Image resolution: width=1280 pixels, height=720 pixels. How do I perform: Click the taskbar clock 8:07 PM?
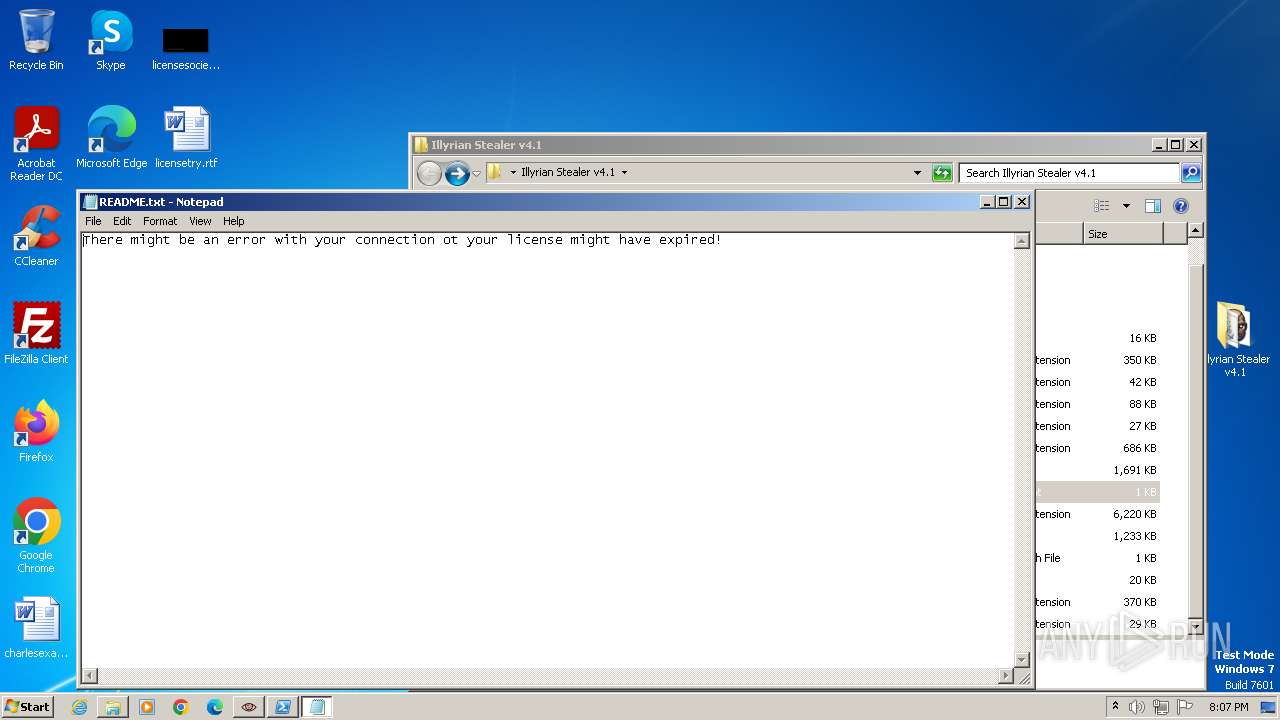pos(1228,707)
